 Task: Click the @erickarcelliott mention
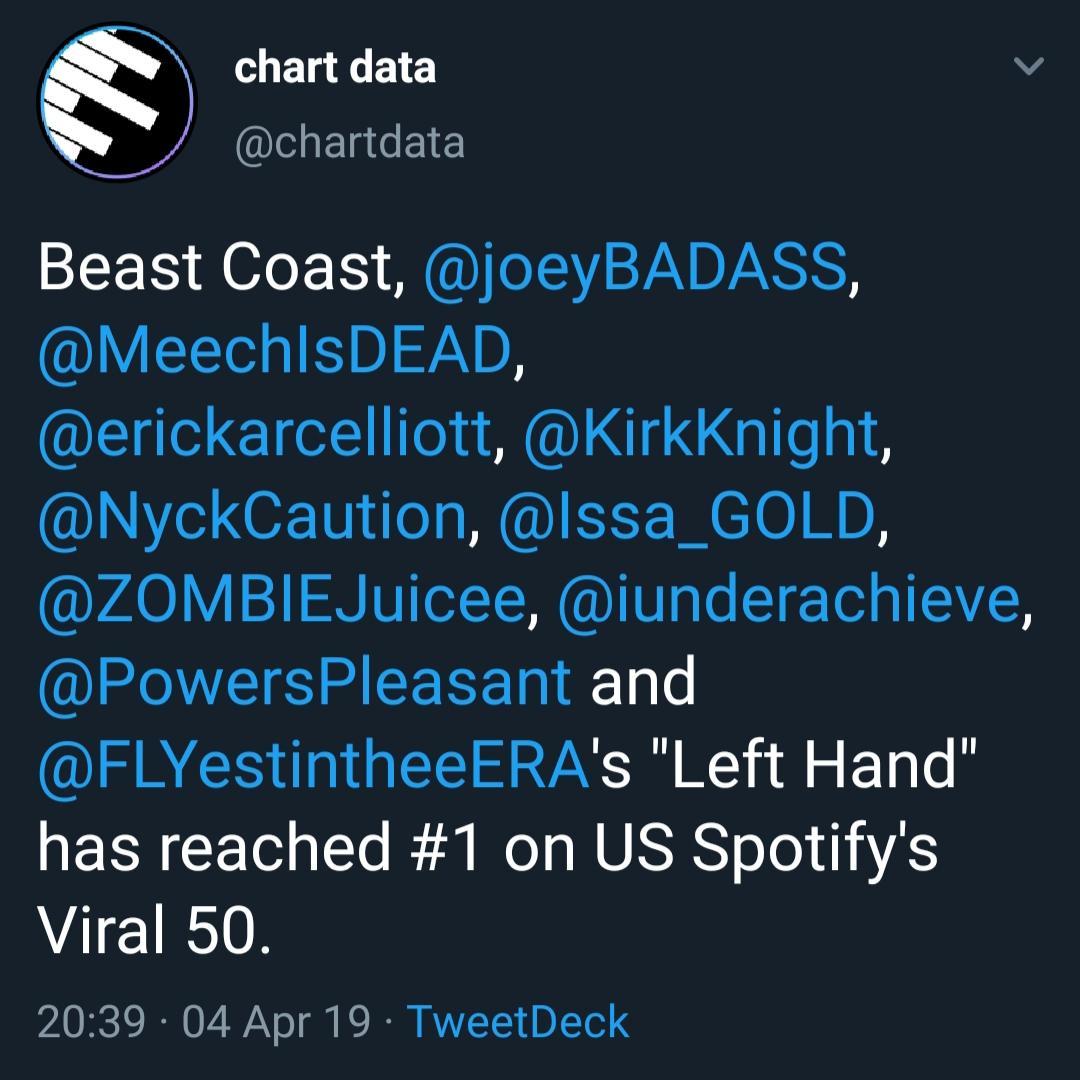click(x=265, y=433)
